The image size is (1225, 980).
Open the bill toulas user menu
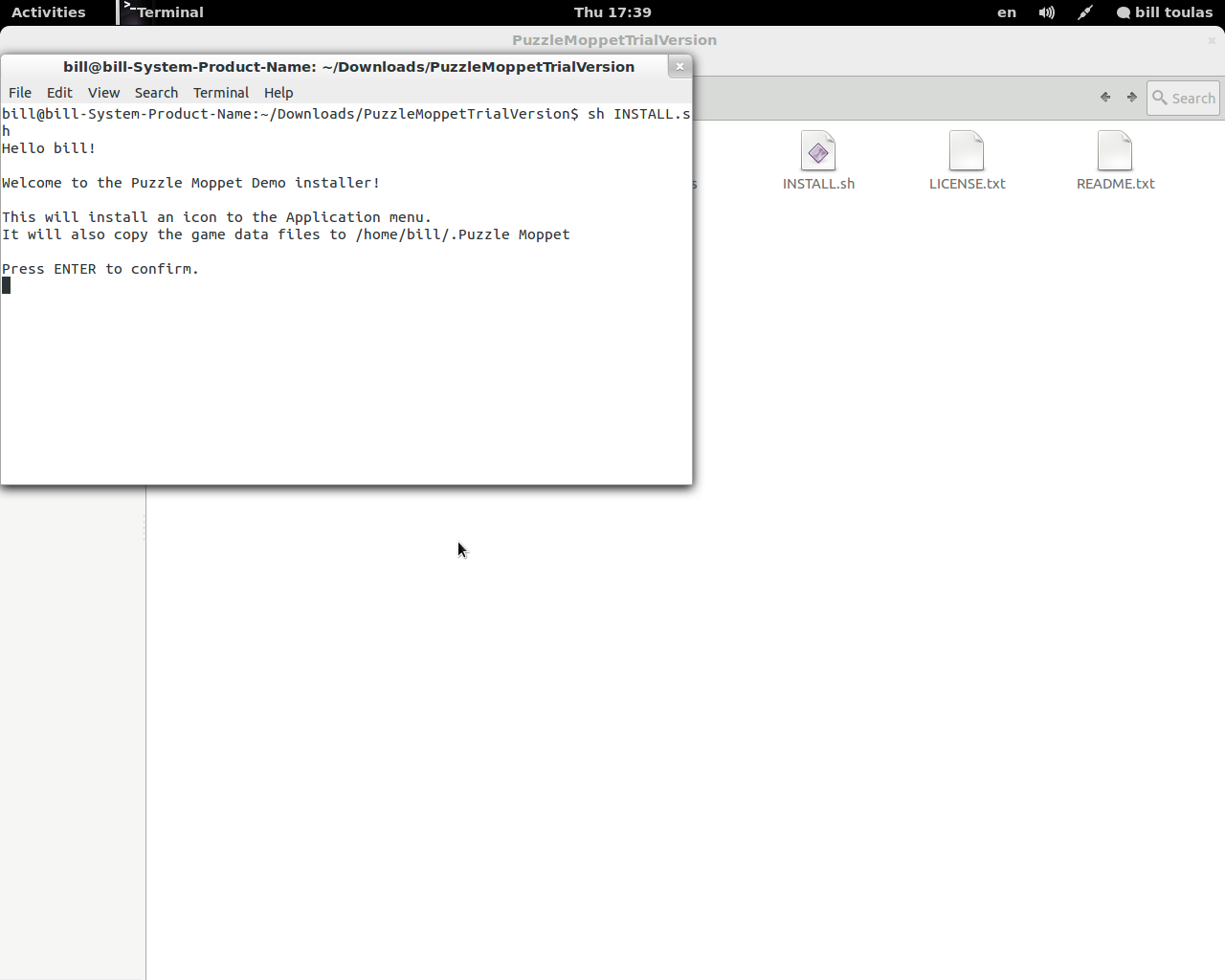tap(1165, 12)
